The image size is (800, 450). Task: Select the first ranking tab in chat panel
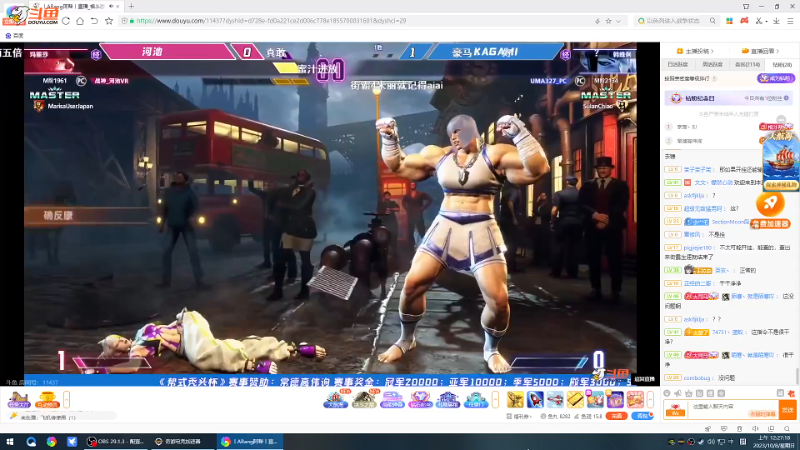pos(678,65)
